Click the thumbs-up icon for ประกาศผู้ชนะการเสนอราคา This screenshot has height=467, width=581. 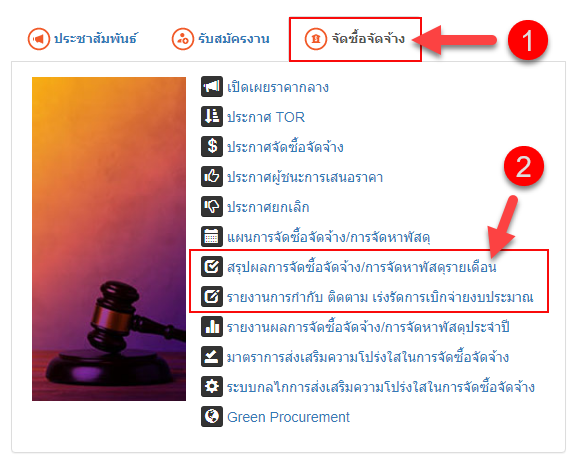(x=212, y=176)
